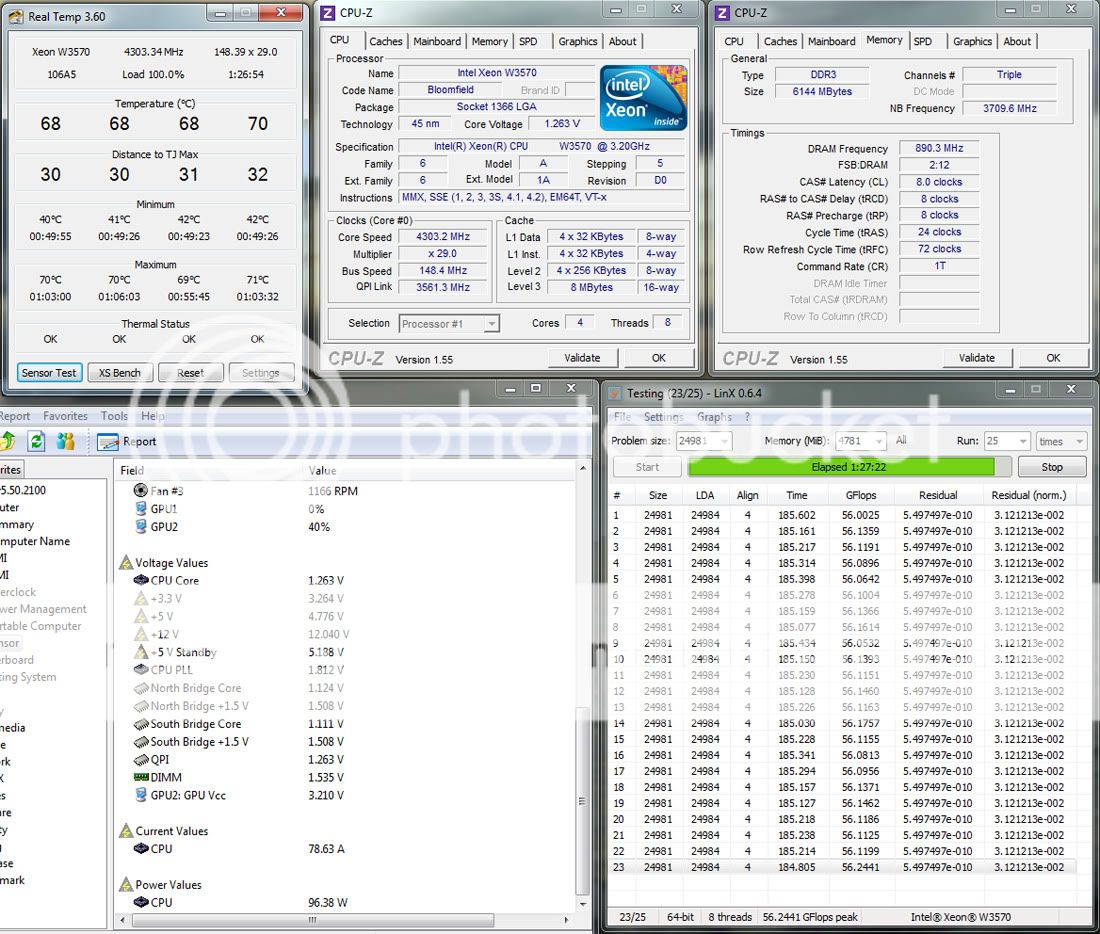Screen dimensions: 1100x934
Task: Select the +5 V Standby row icon
Action: [x=141, y=652]
